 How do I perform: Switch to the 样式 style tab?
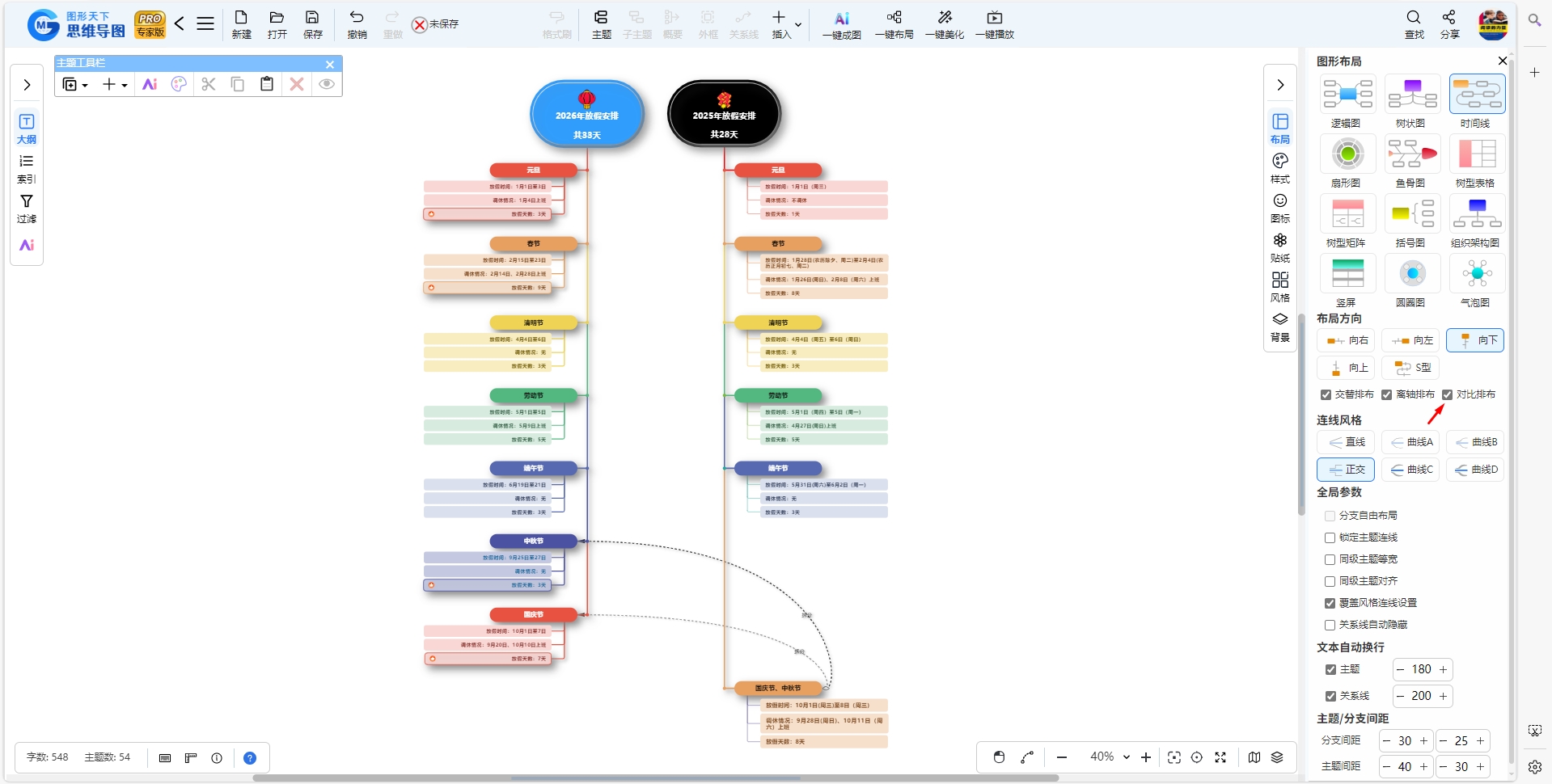click(1280, 168)
